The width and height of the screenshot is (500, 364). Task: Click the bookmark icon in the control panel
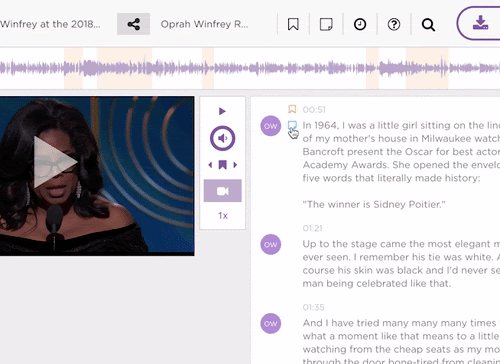click(x=222, y=165)
